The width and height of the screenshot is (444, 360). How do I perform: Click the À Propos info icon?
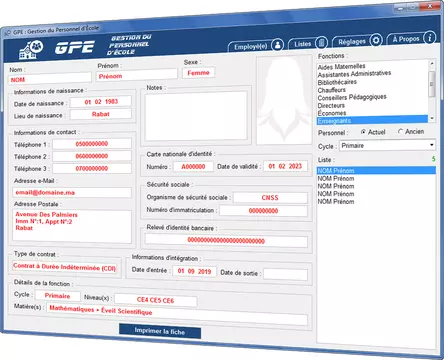coord(430,37)
